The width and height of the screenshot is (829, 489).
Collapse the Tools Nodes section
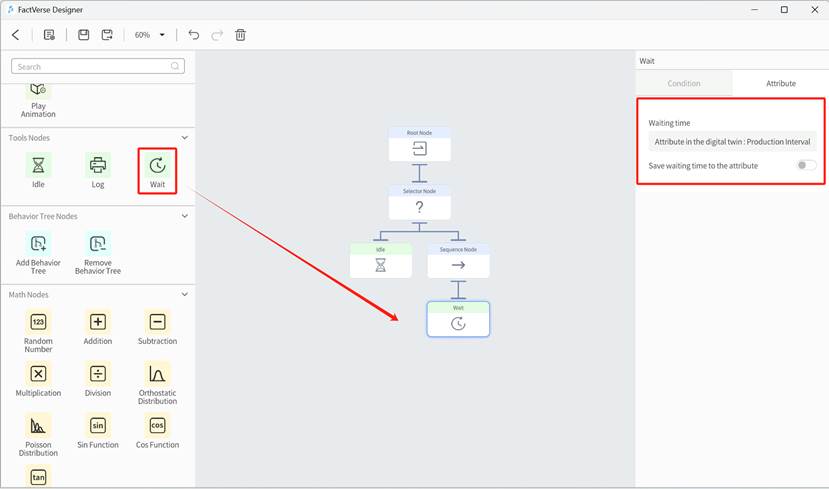click(184, 138)
